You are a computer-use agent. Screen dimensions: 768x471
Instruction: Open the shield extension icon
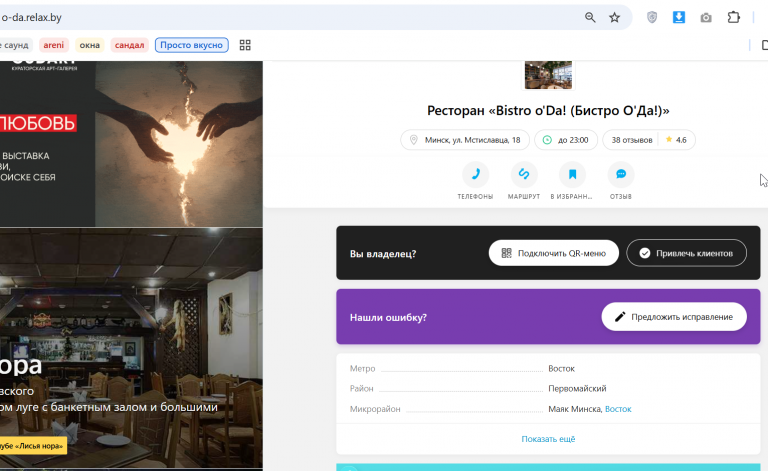coord(651,18)
